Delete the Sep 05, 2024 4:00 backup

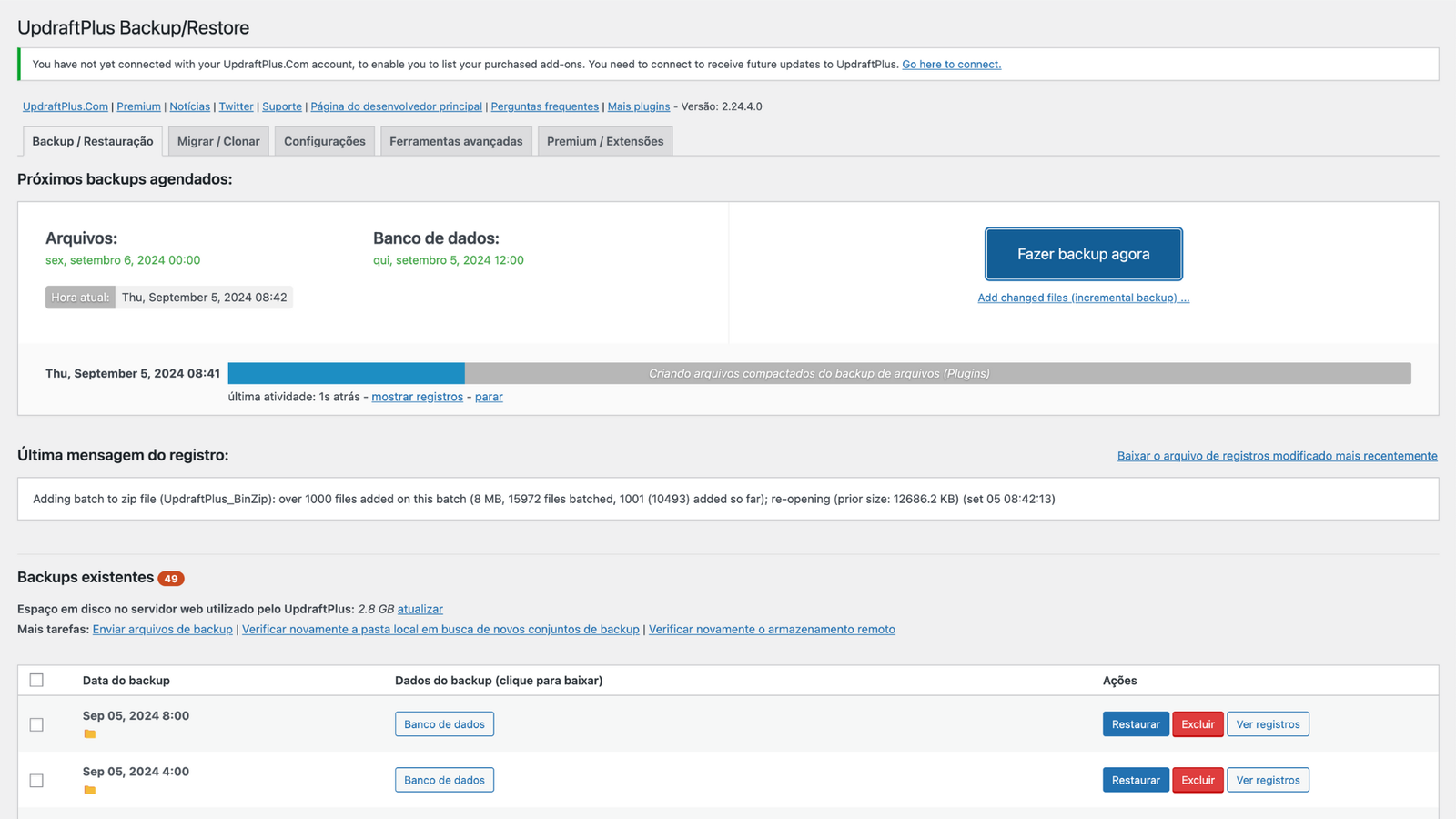(x=1198, y=780)
